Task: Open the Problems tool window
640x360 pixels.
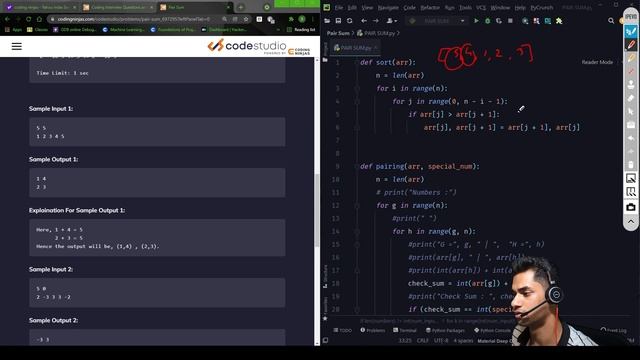Action: pos(372,331)
